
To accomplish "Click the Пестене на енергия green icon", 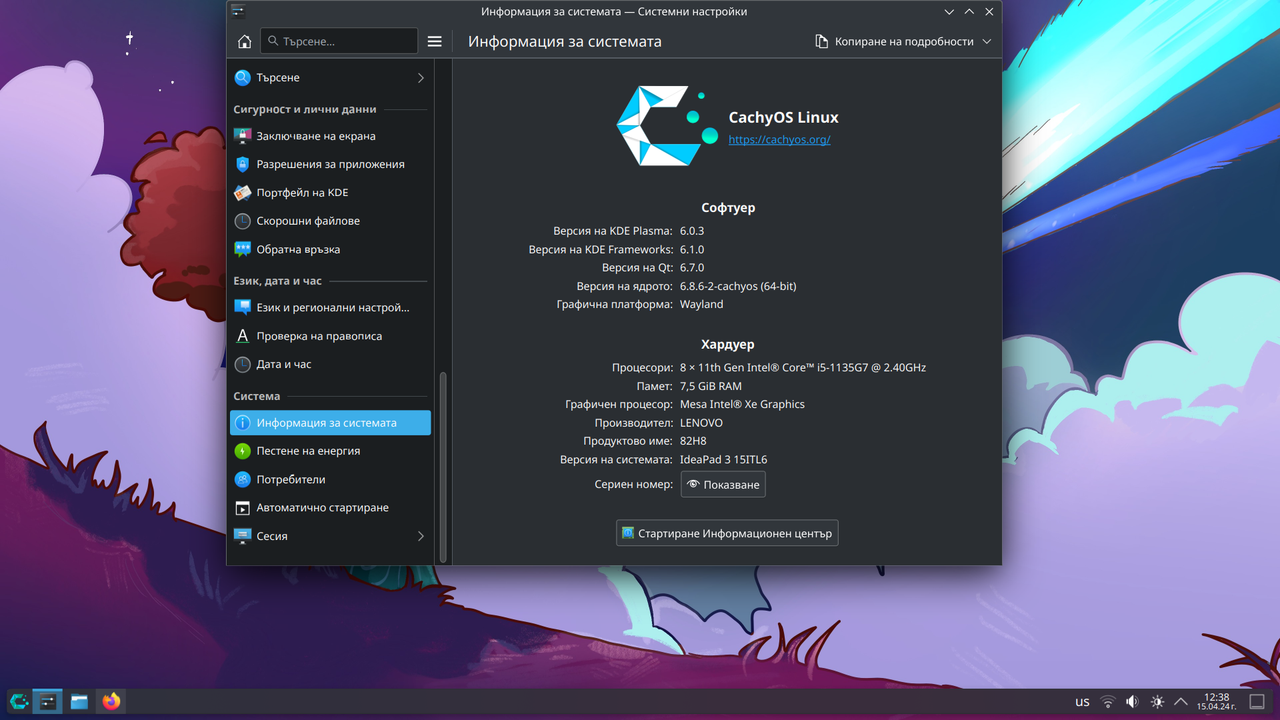I will pyautogui.click(x=242, y=451).
